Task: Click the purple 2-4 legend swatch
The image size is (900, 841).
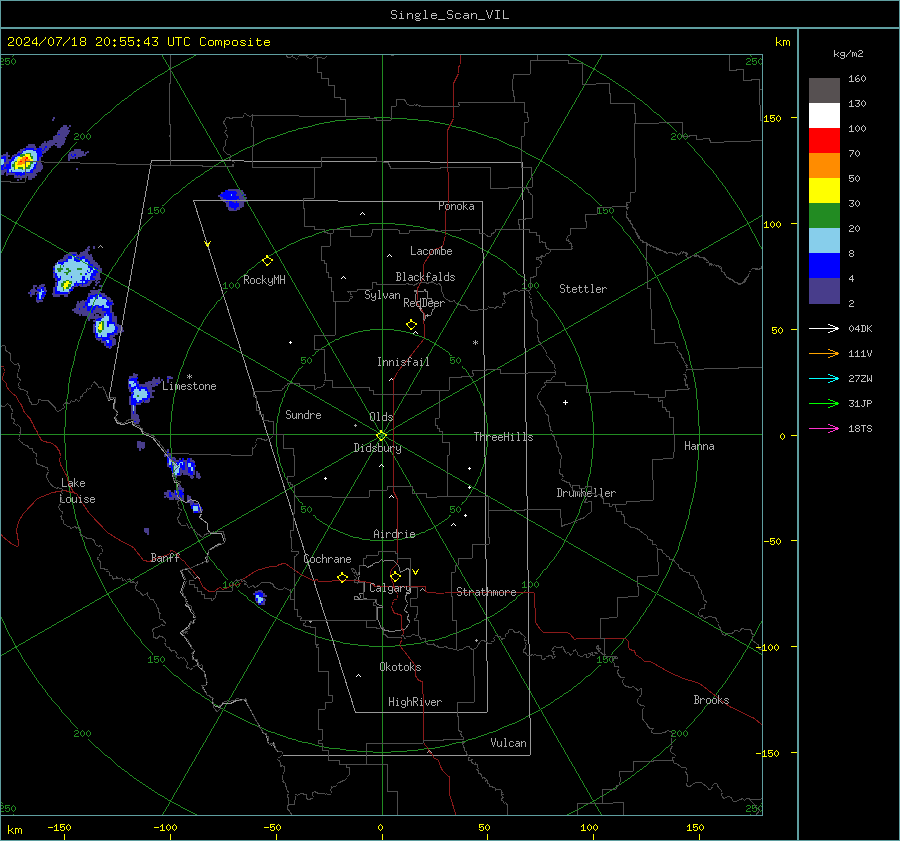Action: pos(824,290)
